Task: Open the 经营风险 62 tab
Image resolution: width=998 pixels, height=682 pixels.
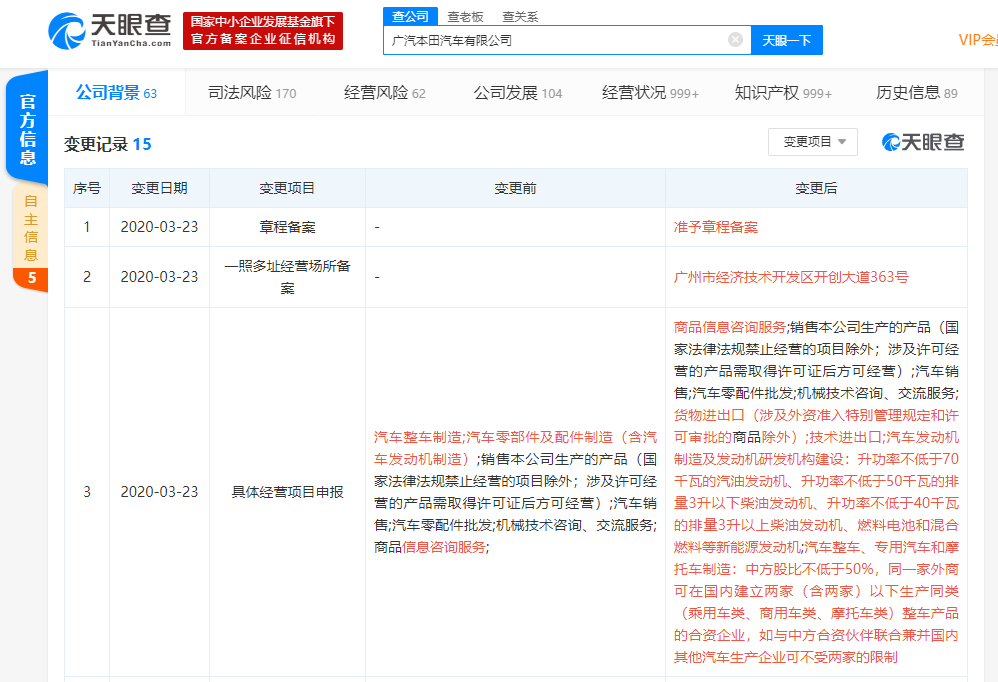Action: [384, 93]
